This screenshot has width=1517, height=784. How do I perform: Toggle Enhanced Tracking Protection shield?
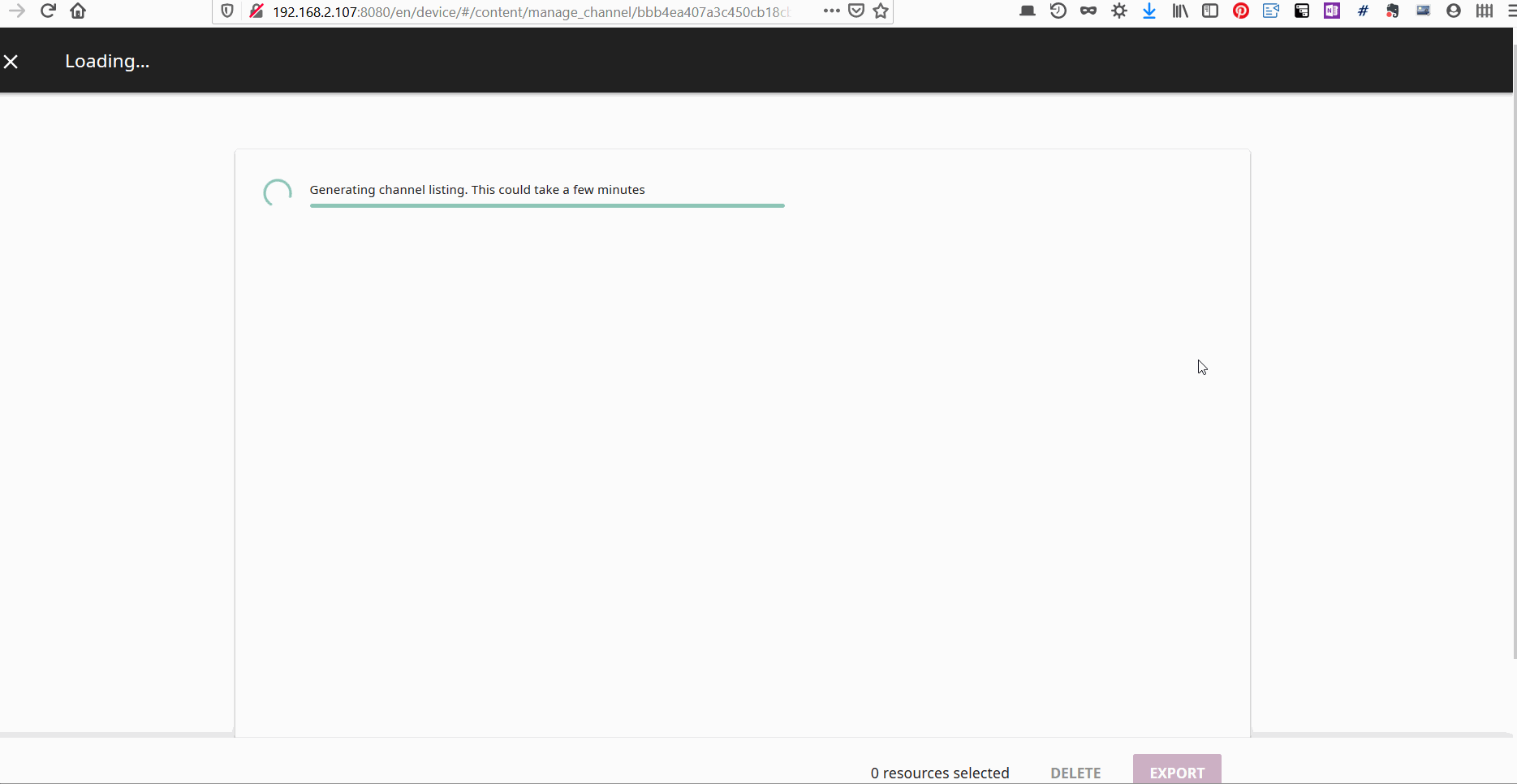click(x=227, y=11)
